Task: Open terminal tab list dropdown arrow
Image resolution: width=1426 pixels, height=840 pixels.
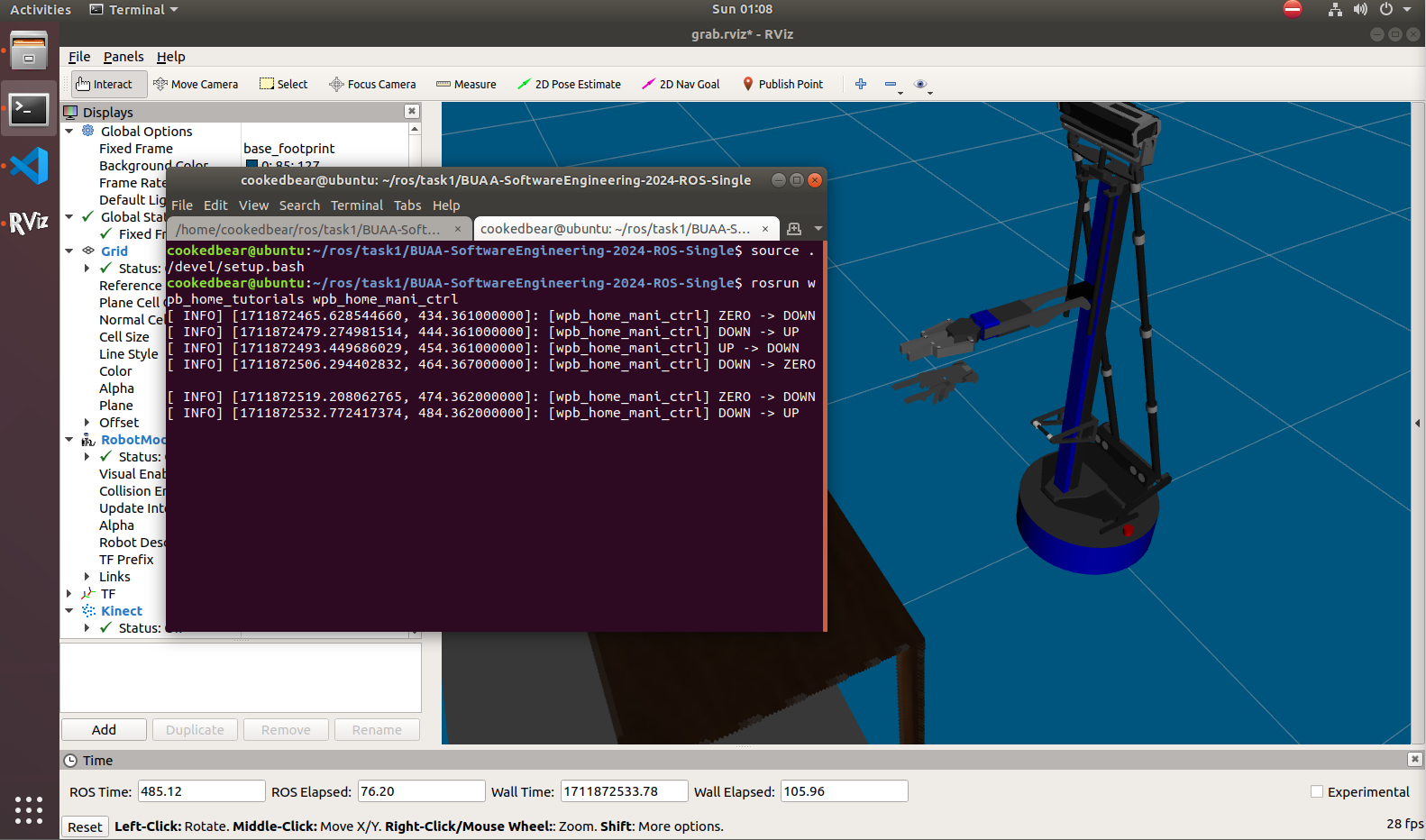Action: (x=818, y=229)
